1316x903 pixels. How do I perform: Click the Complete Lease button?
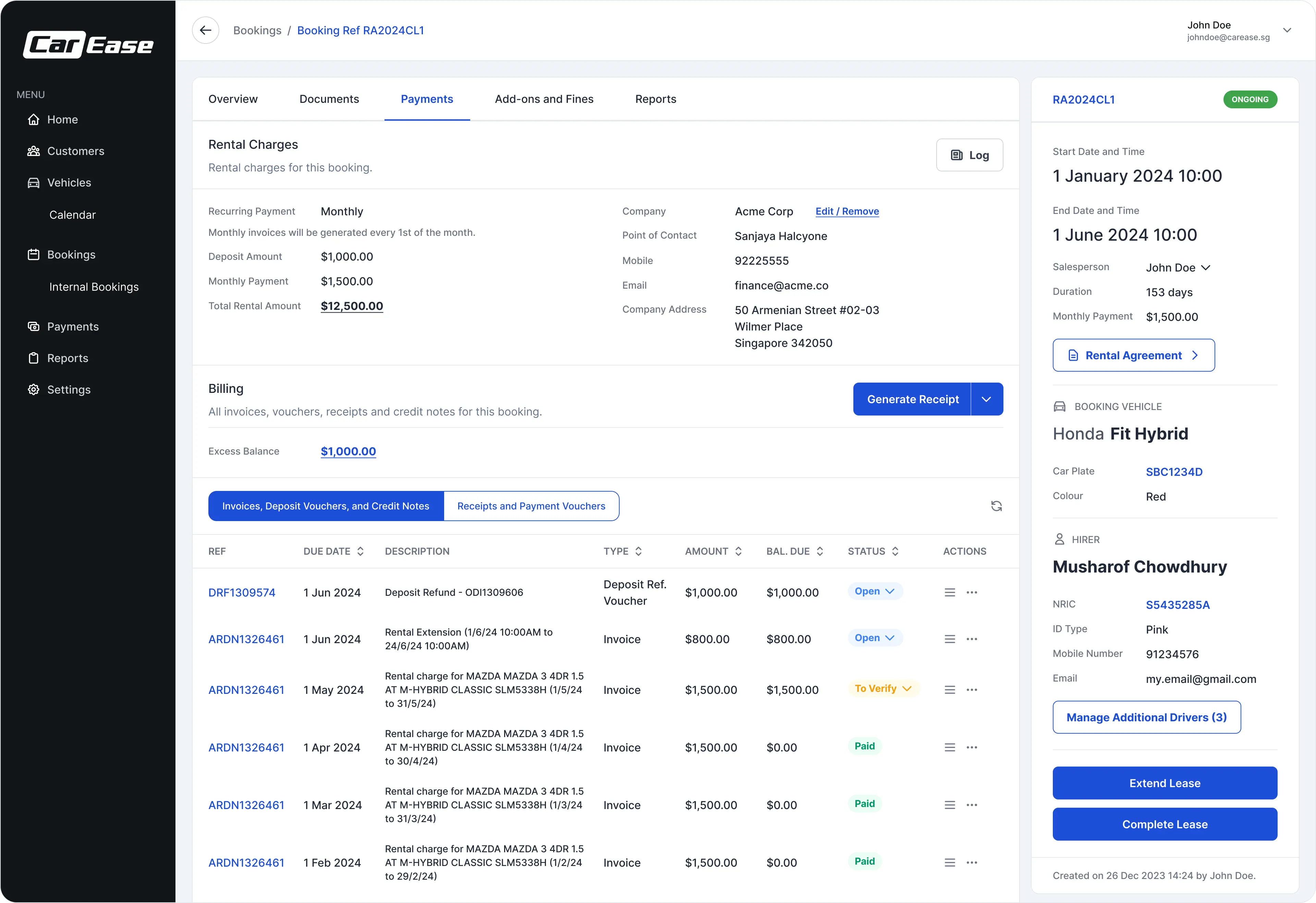click(1165, 824)
